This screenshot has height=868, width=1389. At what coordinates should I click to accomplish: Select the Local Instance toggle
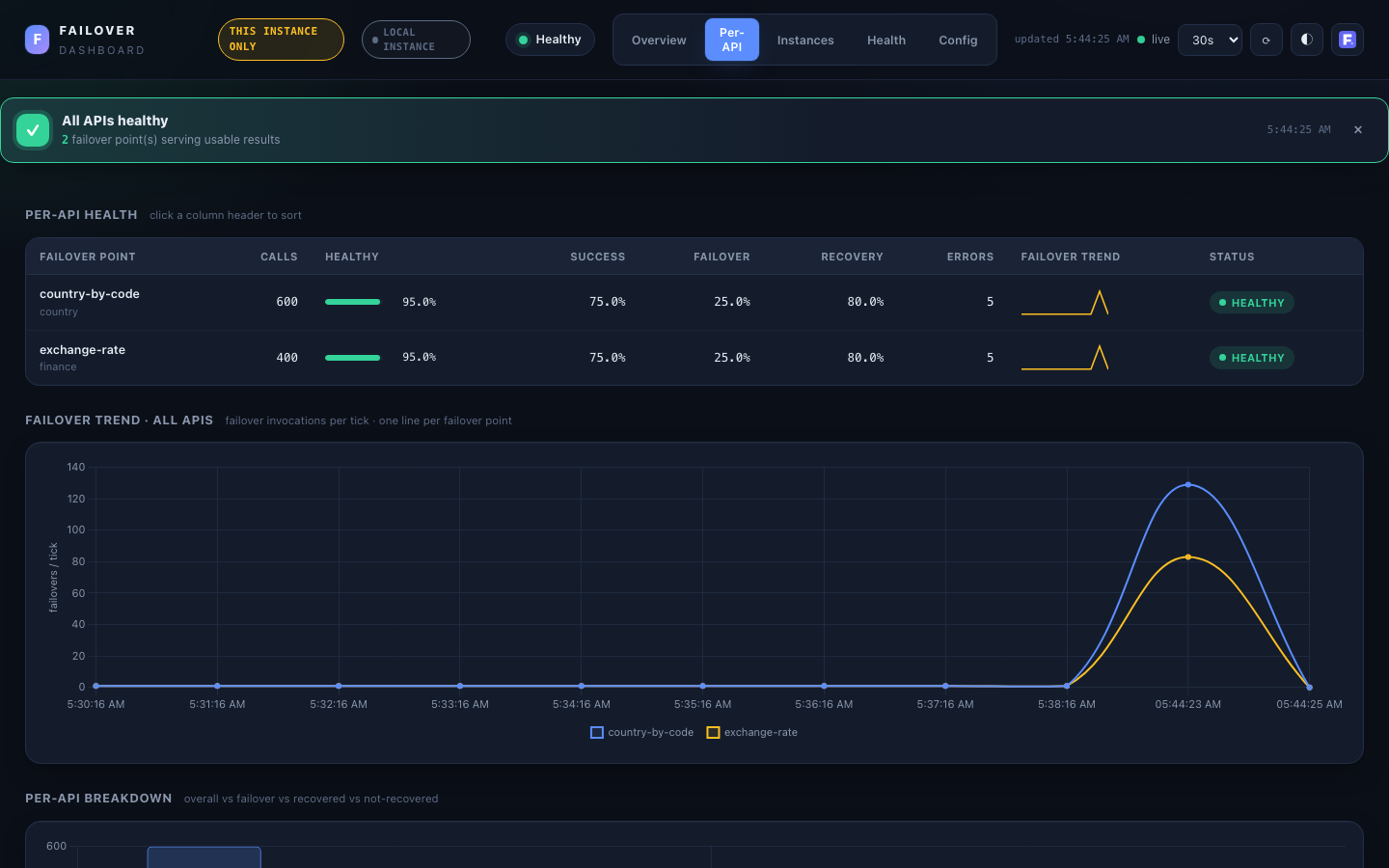416,40
